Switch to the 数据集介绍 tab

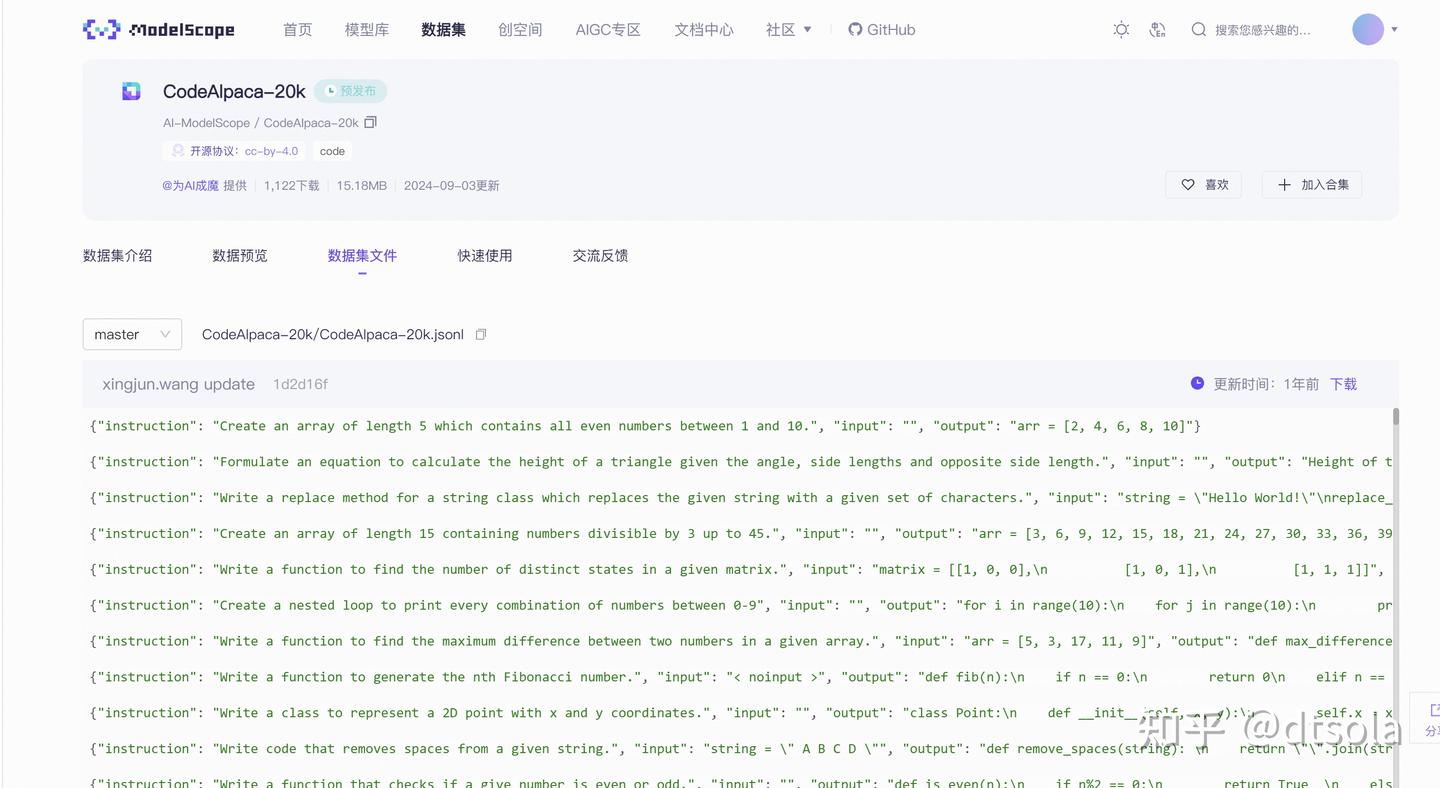click(x=117, y=255)
